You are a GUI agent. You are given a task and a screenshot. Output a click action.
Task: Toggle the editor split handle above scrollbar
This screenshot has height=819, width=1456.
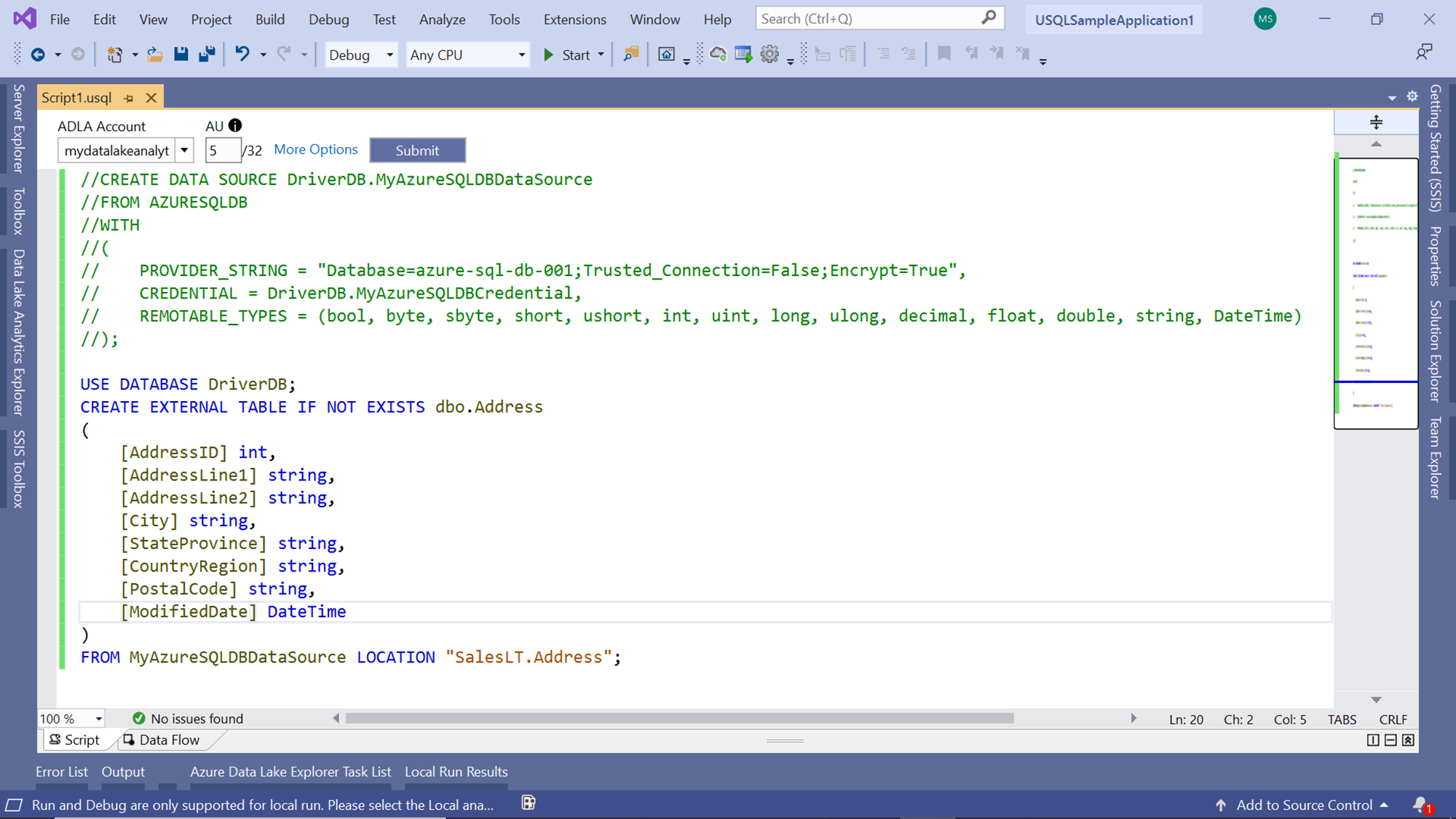[x=1375, y=122]
